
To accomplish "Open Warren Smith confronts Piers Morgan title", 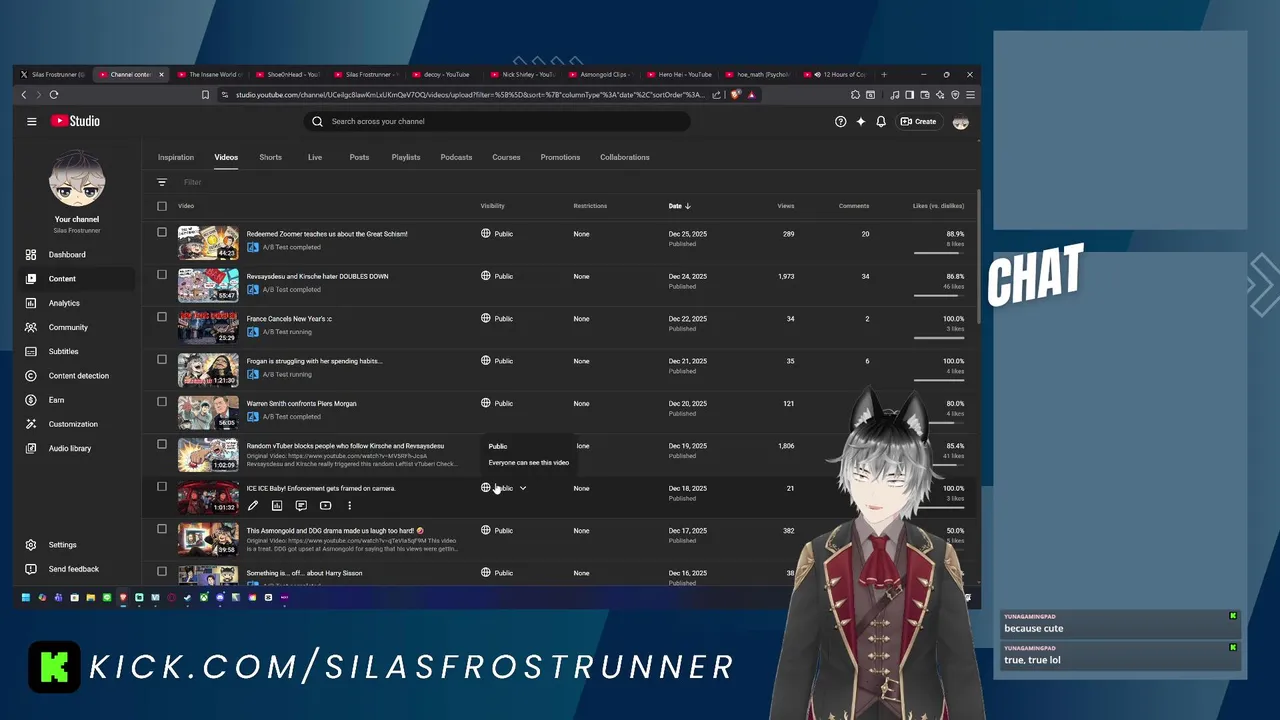I will 301,404.
